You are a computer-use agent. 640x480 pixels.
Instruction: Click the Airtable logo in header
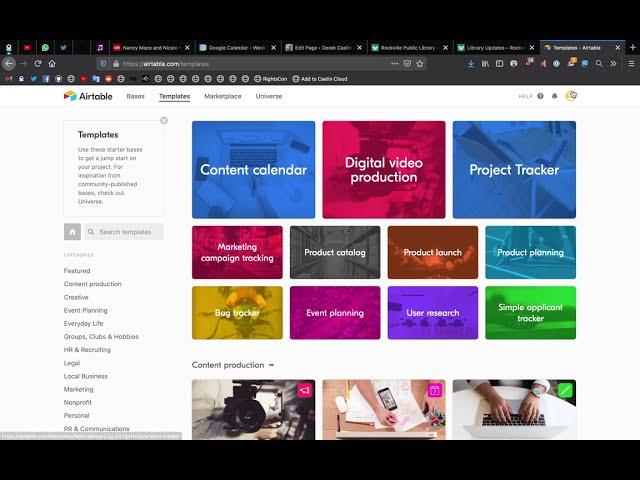[x=89, y=96]
